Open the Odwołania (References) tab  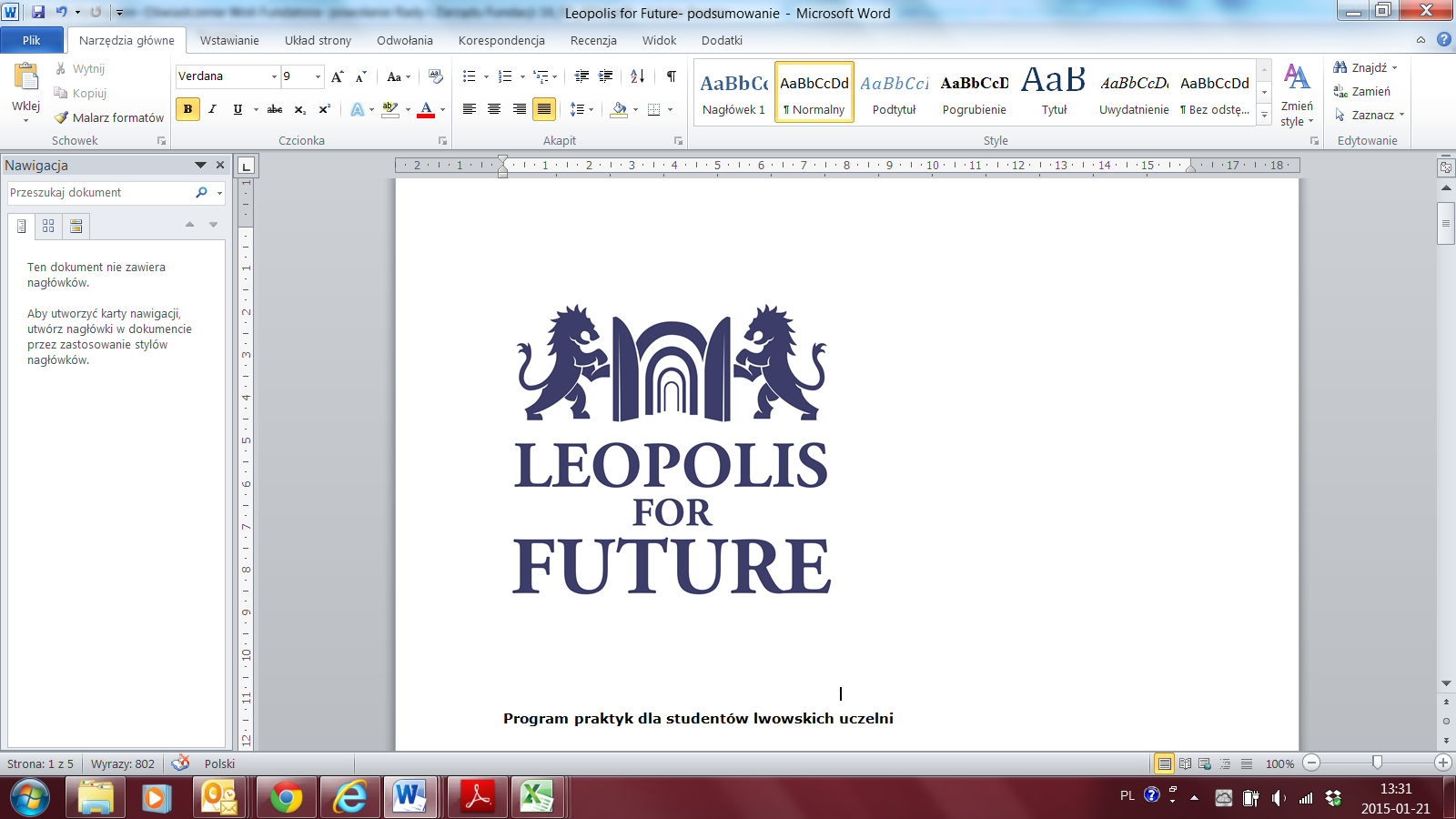[x=405, y=40]
